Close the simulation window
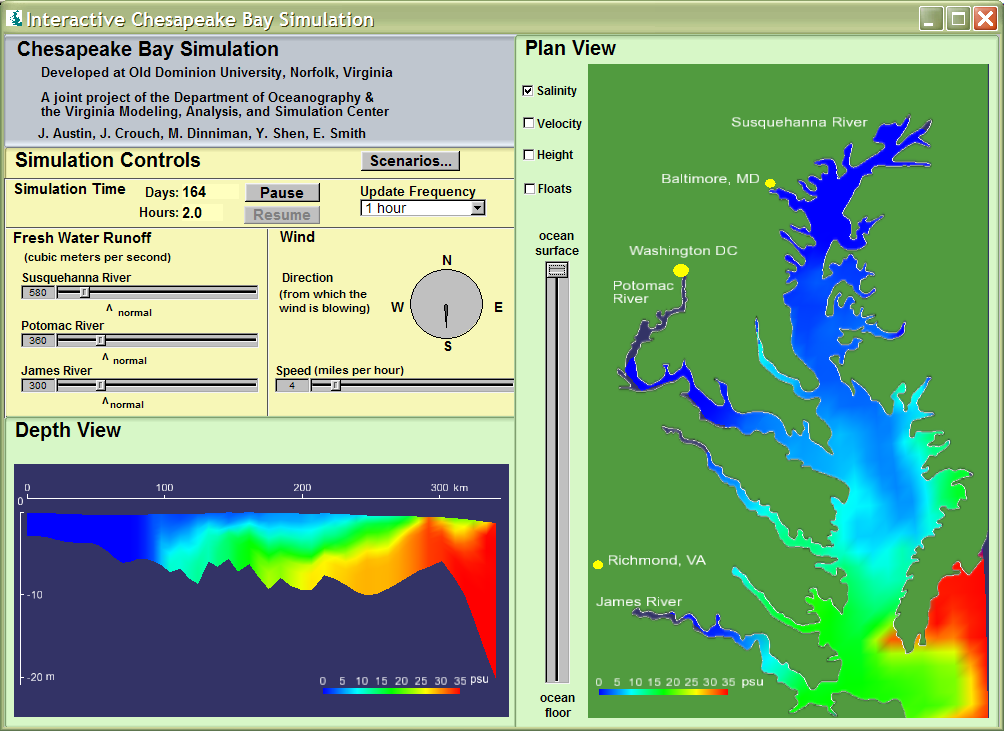 (985, 19)
